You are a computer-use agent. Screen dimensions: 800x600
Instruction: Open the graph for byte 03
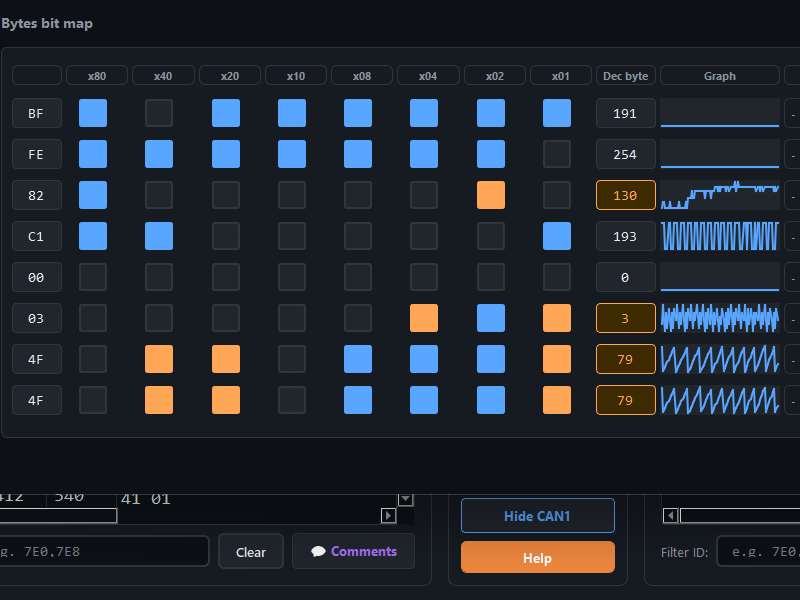[x=719, y=318]
